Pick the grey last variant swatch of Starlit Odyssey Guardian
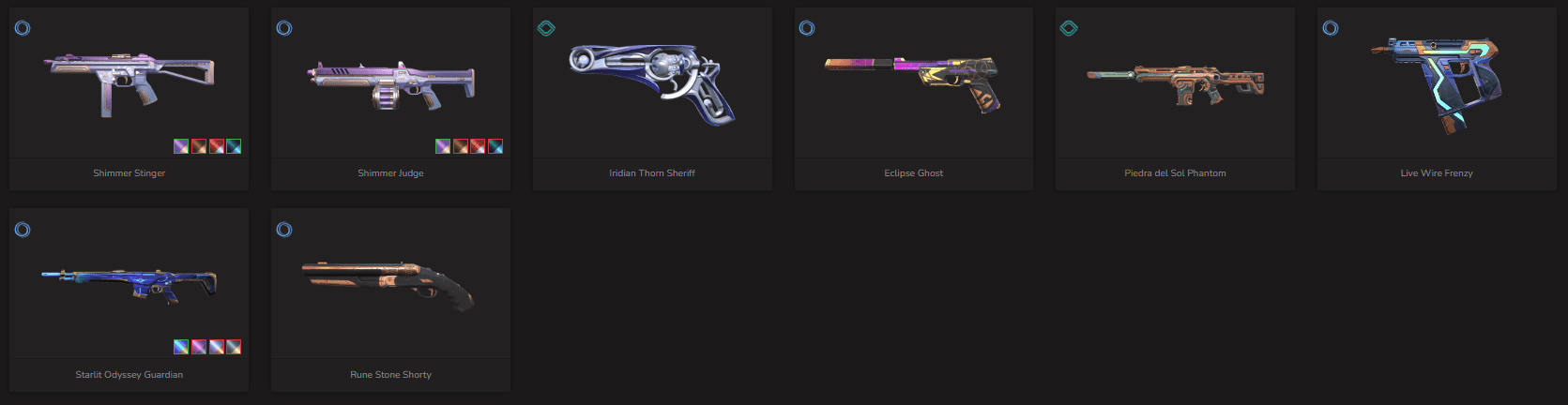1568x405 pixels. coord(234,347)
